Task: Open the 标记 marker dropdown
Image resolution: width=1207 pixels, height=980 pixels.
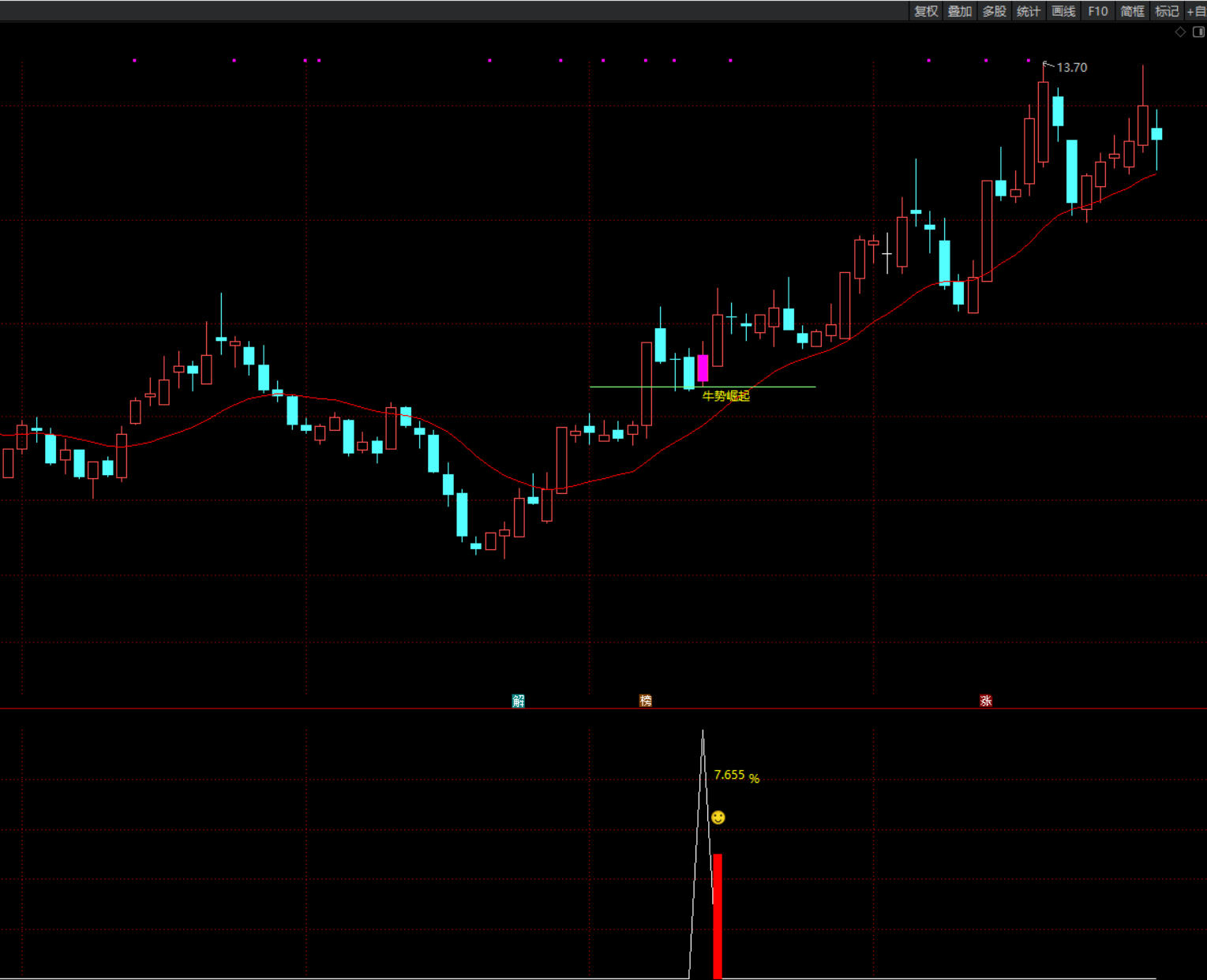Action: 1167,11
